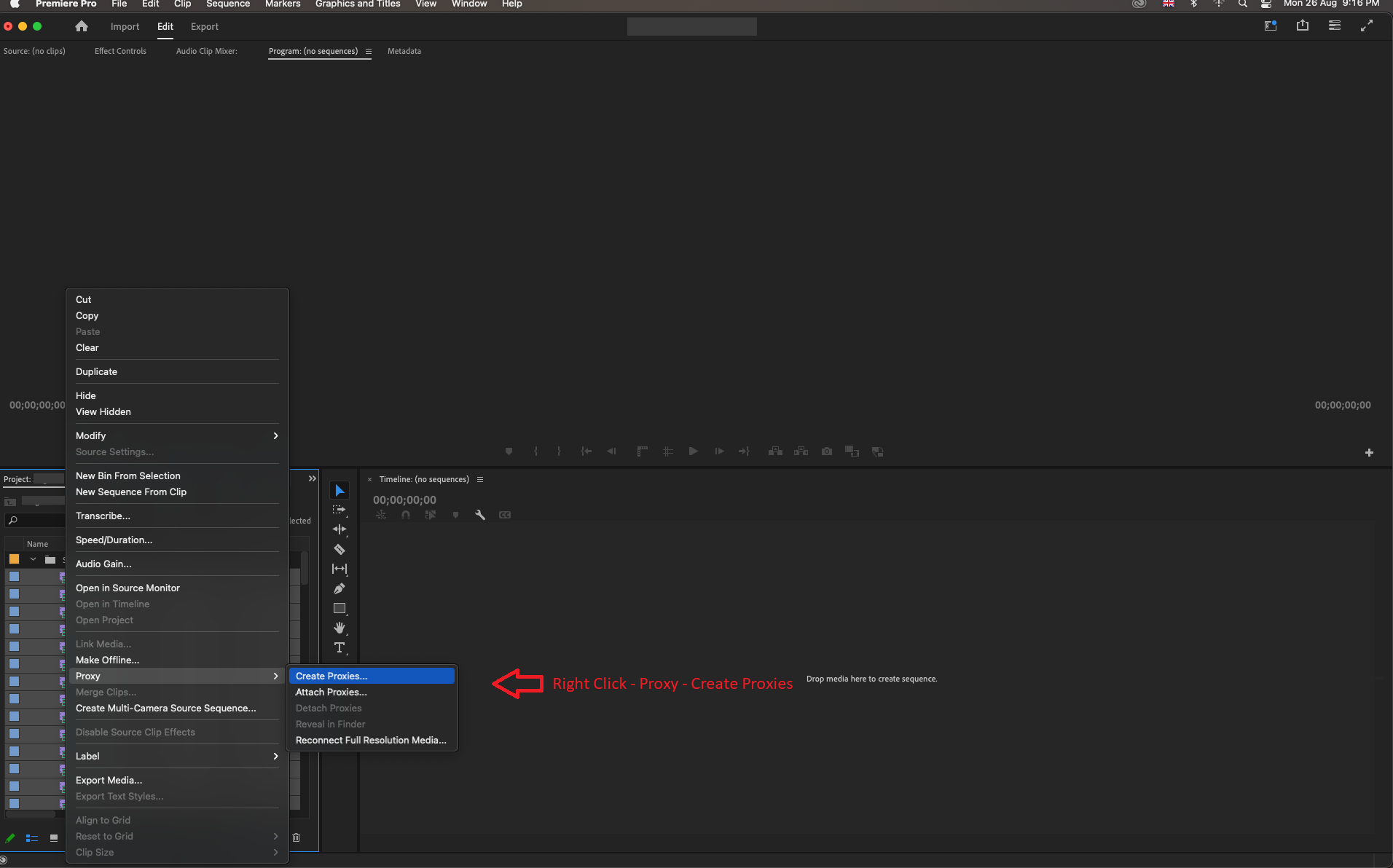Click Step Back one frame
Screen dimensions: 1393x868
coord(611,451)
